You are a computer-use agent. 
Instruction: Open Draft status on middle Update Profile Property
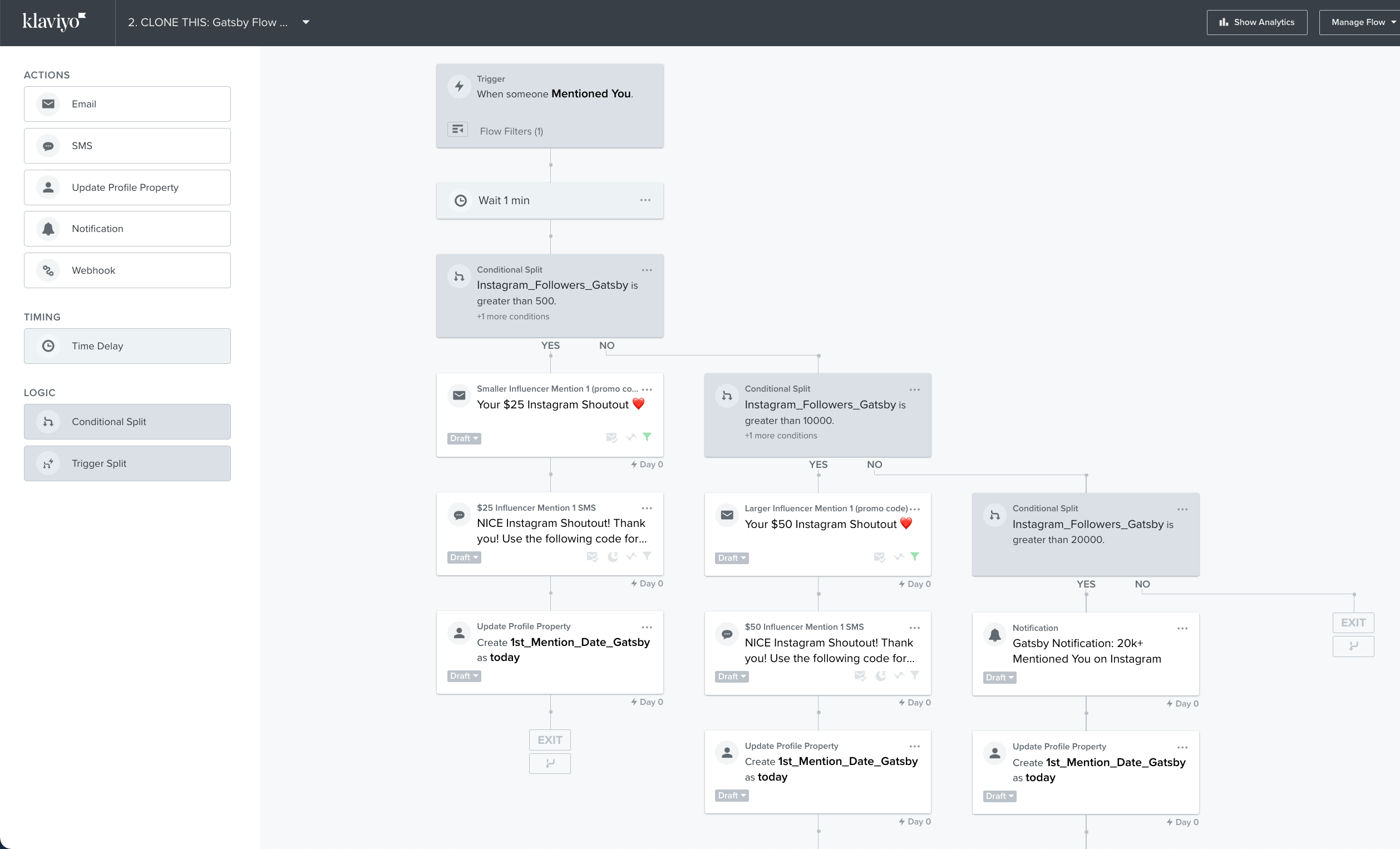[732, 796]
